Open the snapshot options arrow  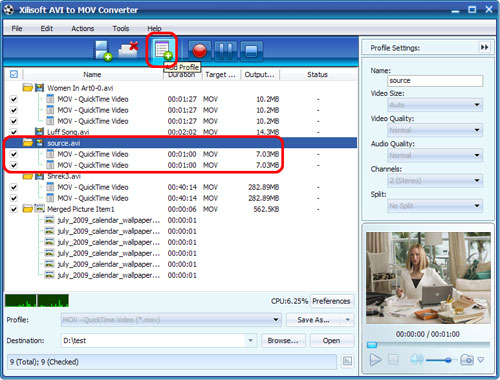tap(481, 360)
